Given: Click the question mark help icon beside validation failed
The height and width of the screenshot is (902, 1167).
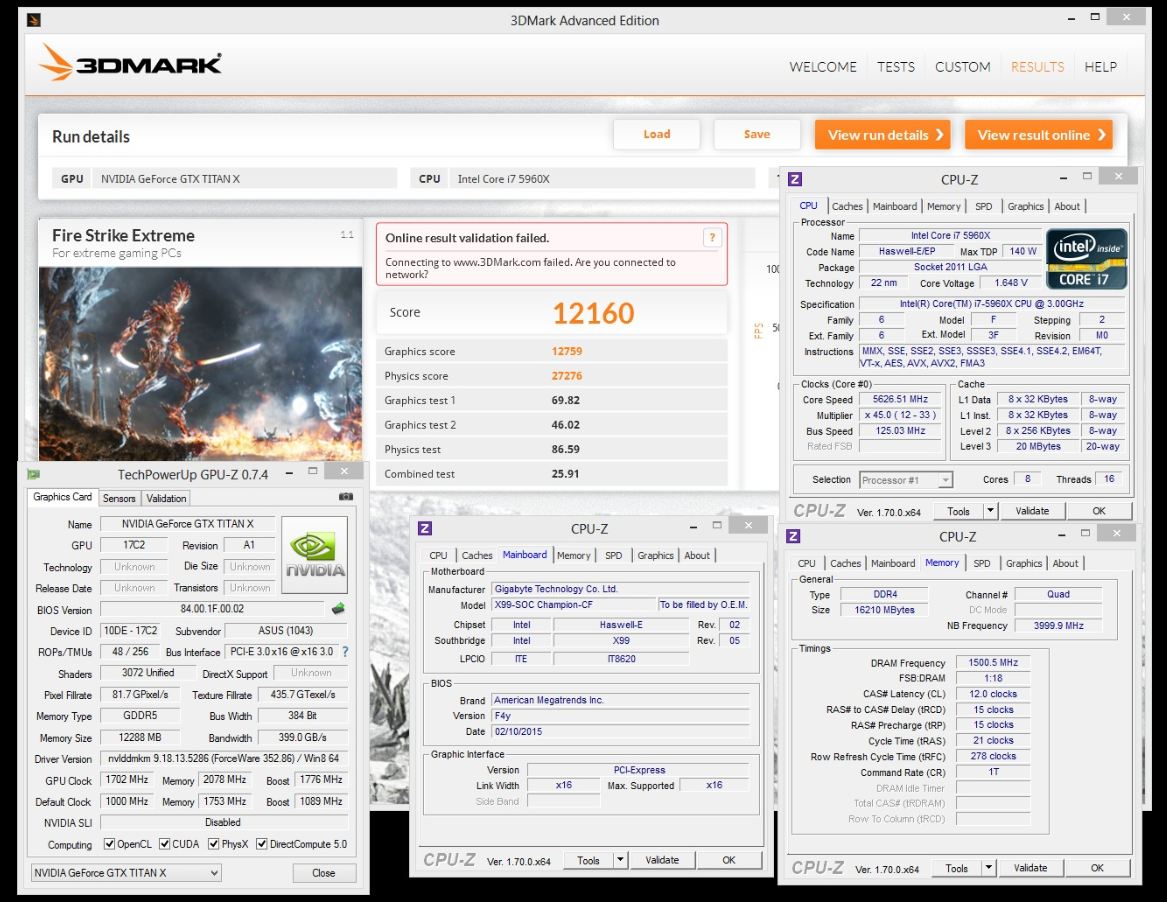Looking at the screenshot, I should click(x=712, y=237).
